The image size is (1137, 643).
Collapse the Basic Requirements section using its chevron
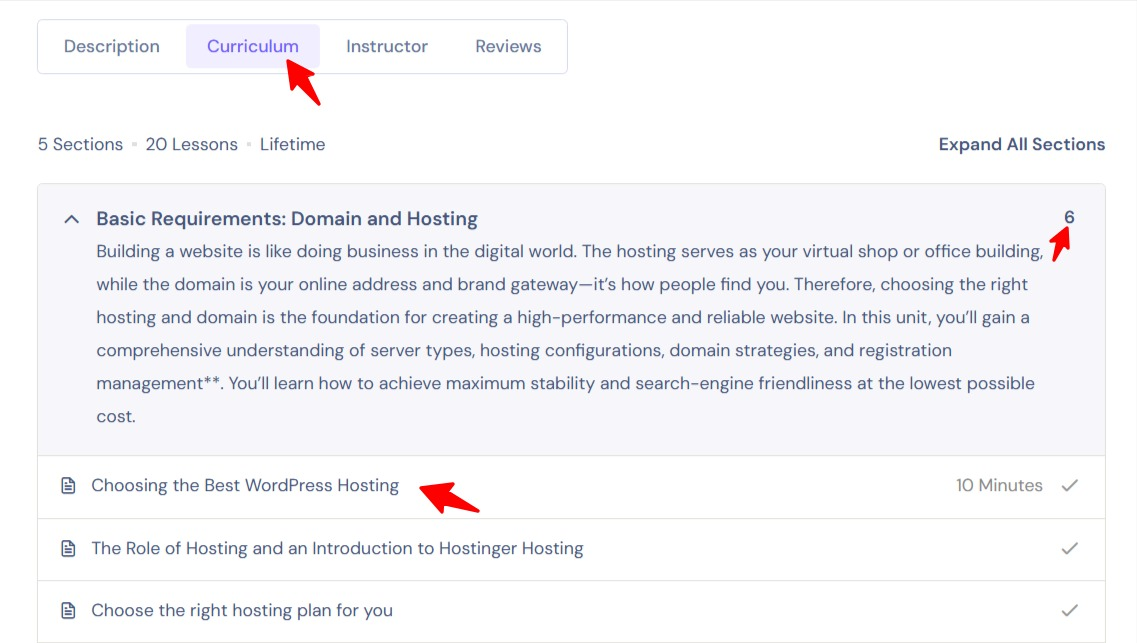pos(71,219)
